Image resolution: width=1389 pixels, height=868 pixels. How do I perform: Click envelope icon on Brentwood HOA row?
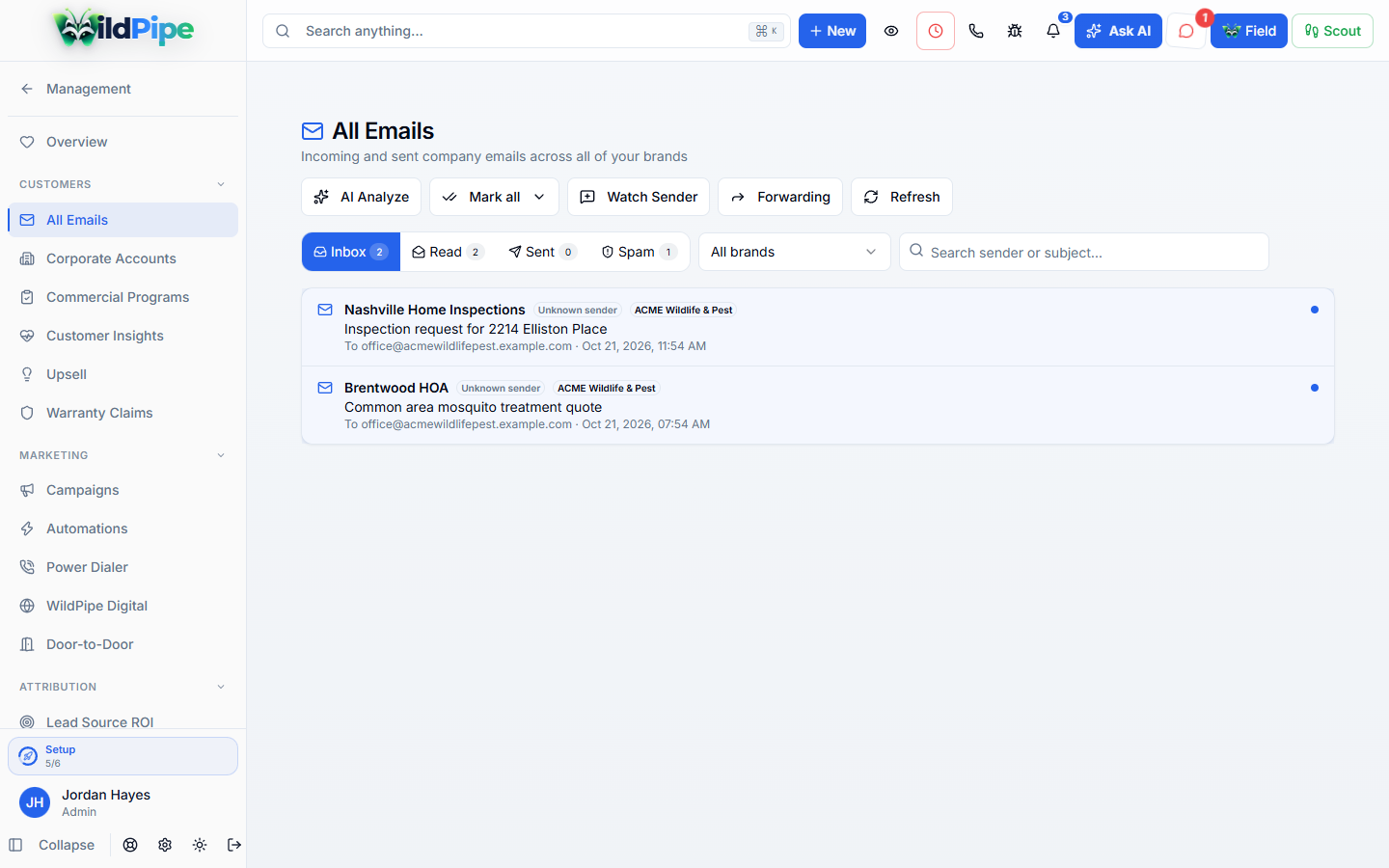[325, 388]
